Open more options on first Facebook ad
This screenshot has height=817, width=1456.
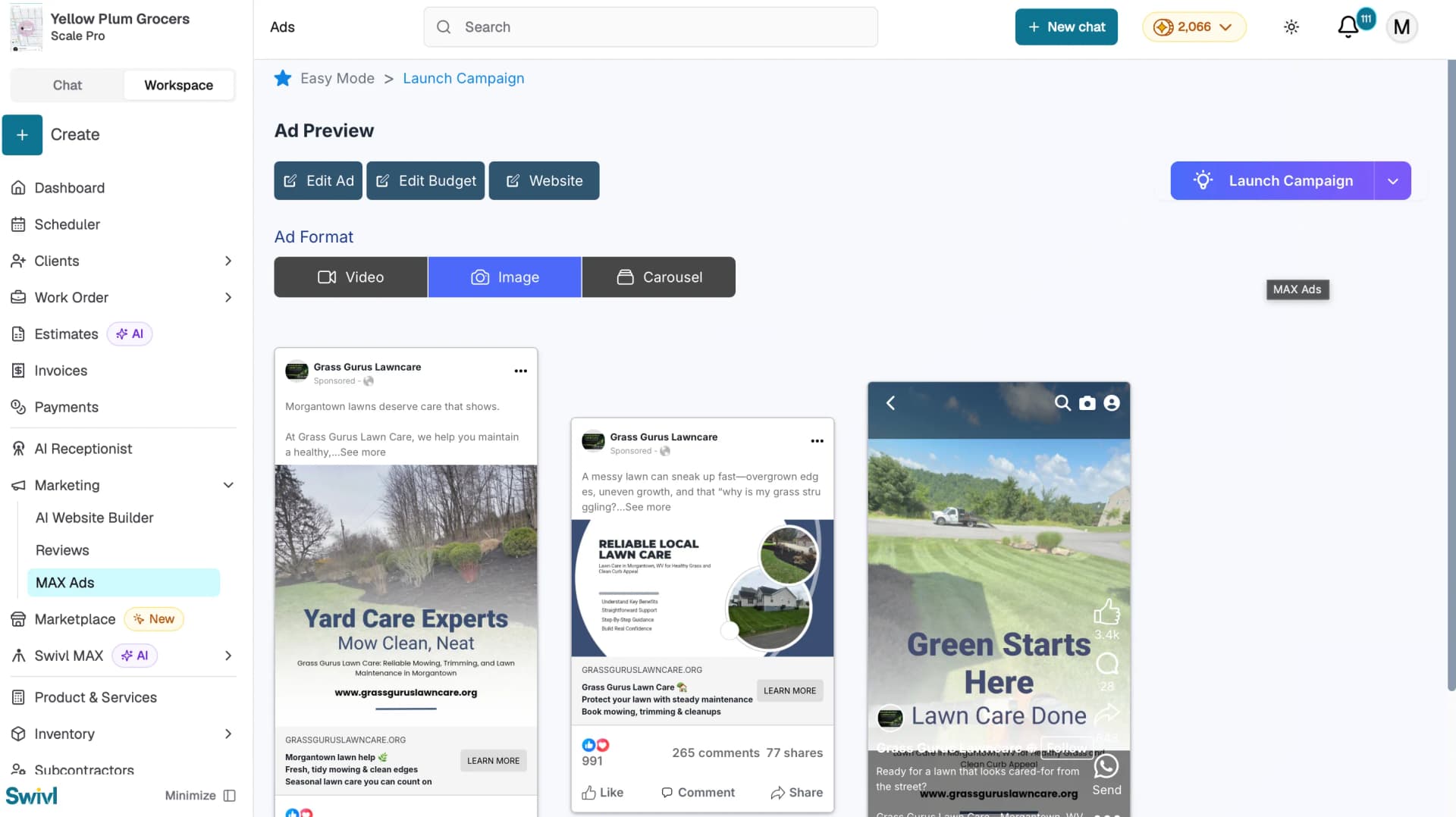(521, 371)
